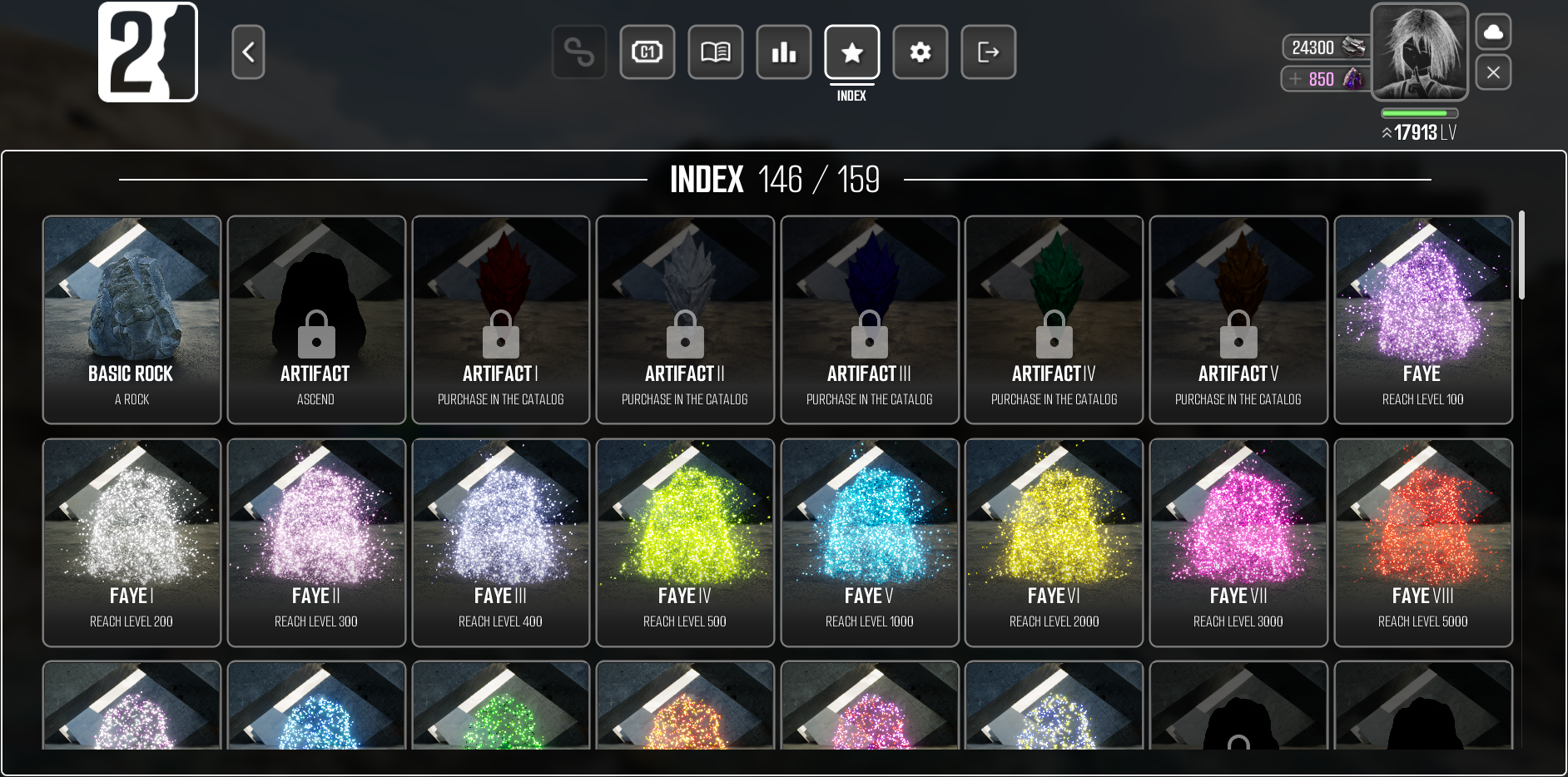Open the book journal icon
The width and height of the screenshot is (1568, 777).
pyautogui.click(x=716, y=52)
